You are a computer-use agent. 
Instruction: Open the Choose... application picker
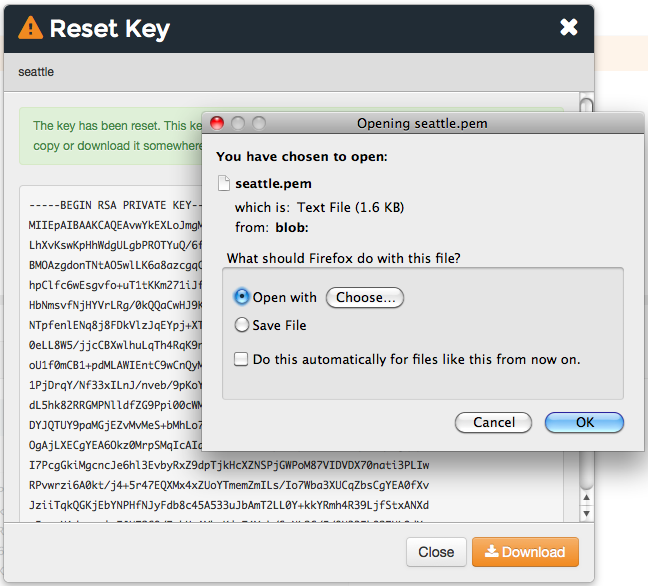tap(366, 297)
